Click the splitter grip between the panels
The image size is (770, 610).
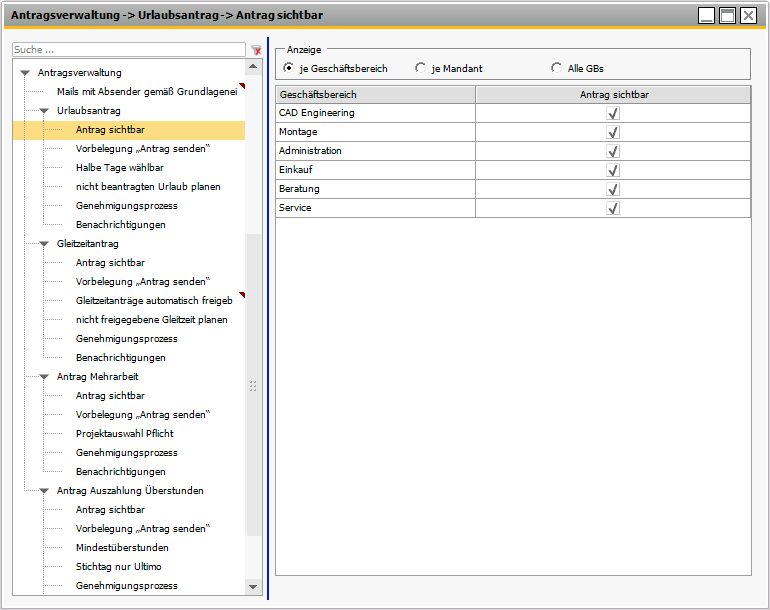click(253, 386)
